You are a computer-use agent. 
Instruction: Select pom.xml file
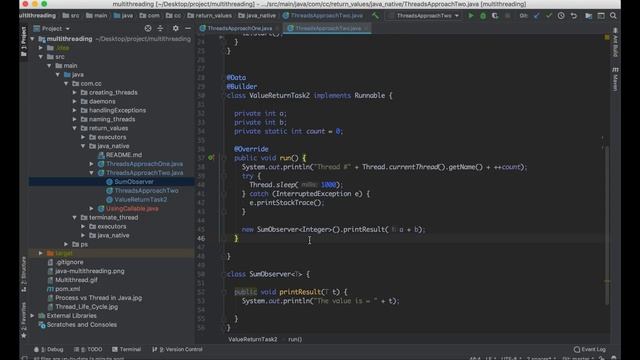(67, 289)
